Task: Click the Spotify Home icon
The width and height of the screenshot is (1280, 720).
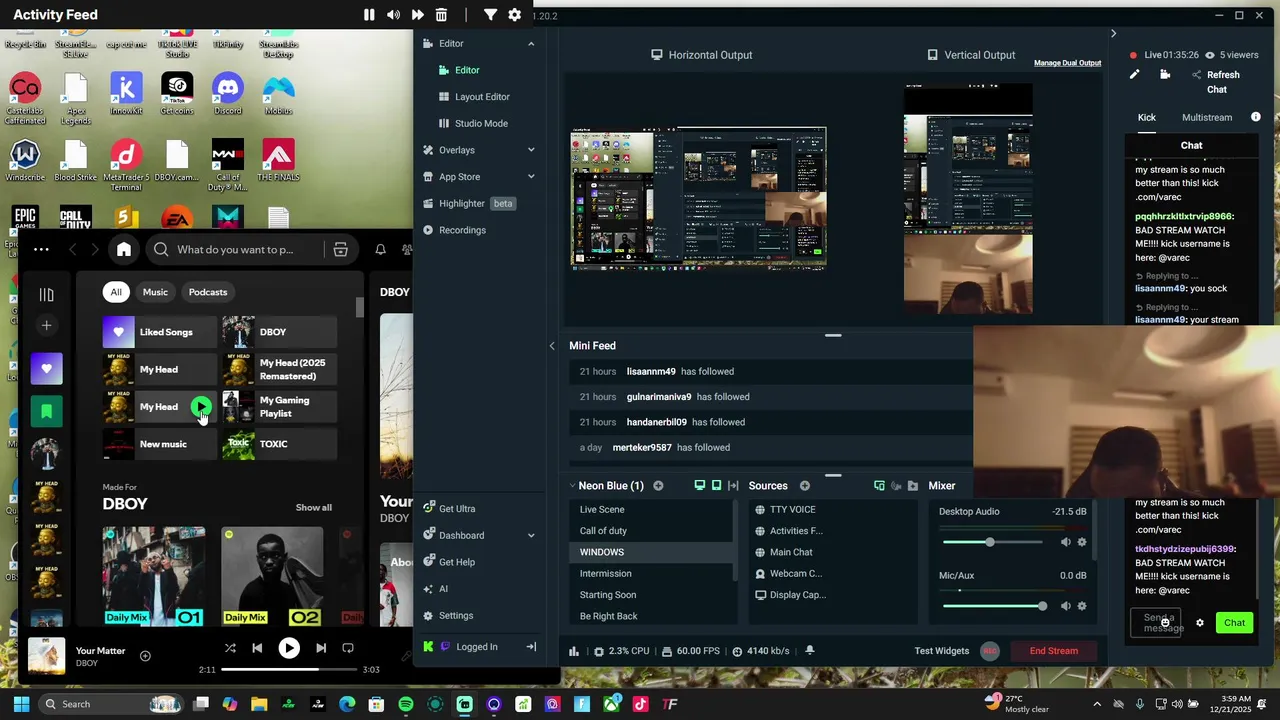Action: pyautogui.click(x=124, y=250)
